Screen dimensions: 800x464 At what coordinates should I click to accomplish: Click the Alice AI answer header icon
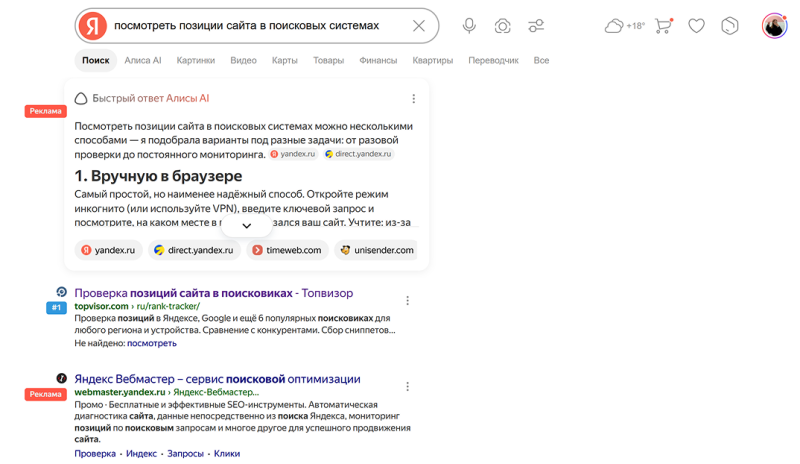pos(81,99)
